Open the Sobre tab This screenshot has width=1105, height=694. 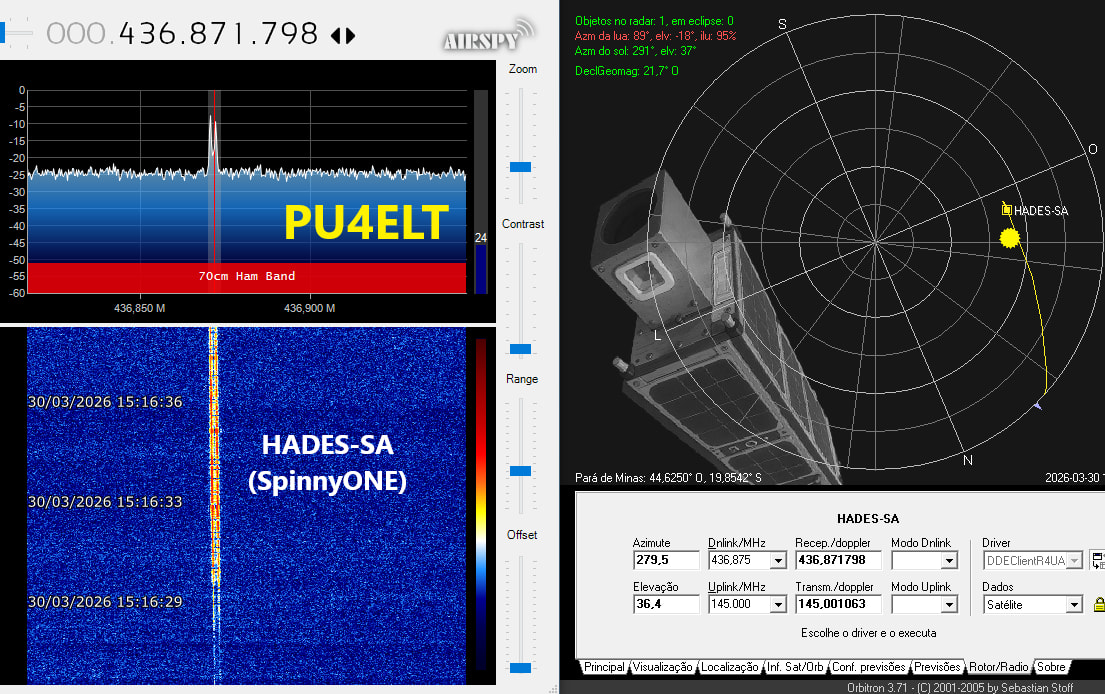point(1050,667)
